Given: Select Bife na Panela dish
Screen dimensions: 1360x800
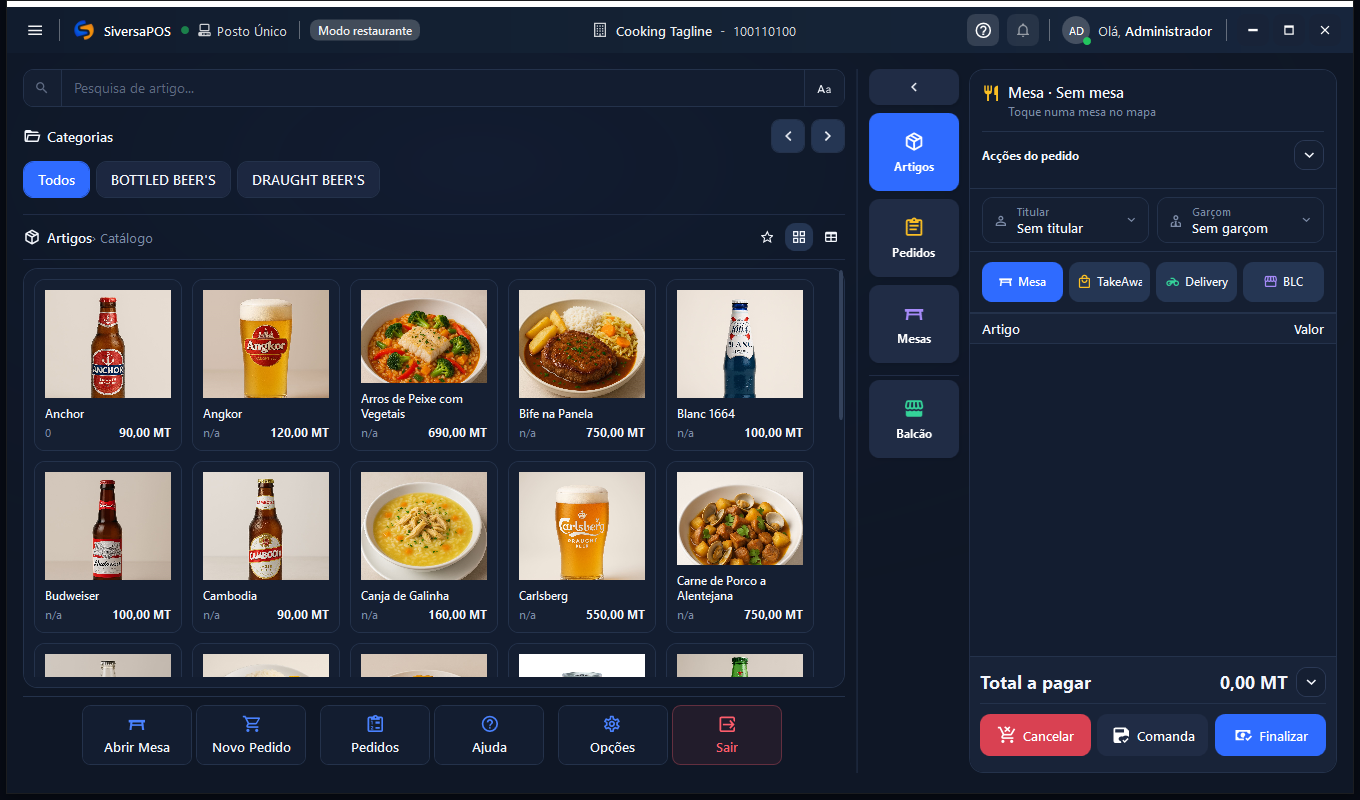Looking at the screenshot, I should (582, 365).
